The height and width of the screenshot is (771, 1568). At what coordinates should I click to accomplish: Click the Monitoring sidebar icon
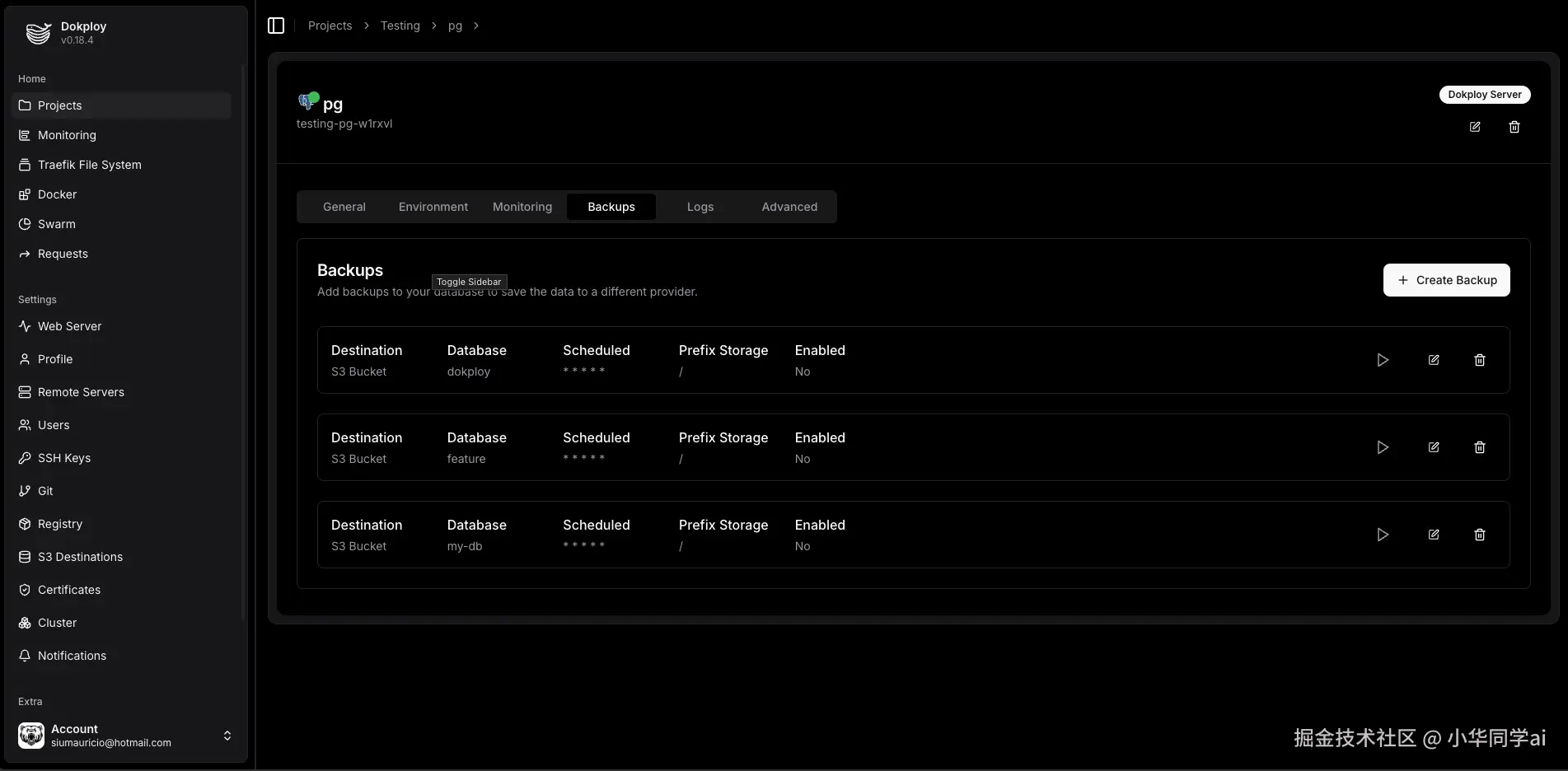(x=25, y=135)
